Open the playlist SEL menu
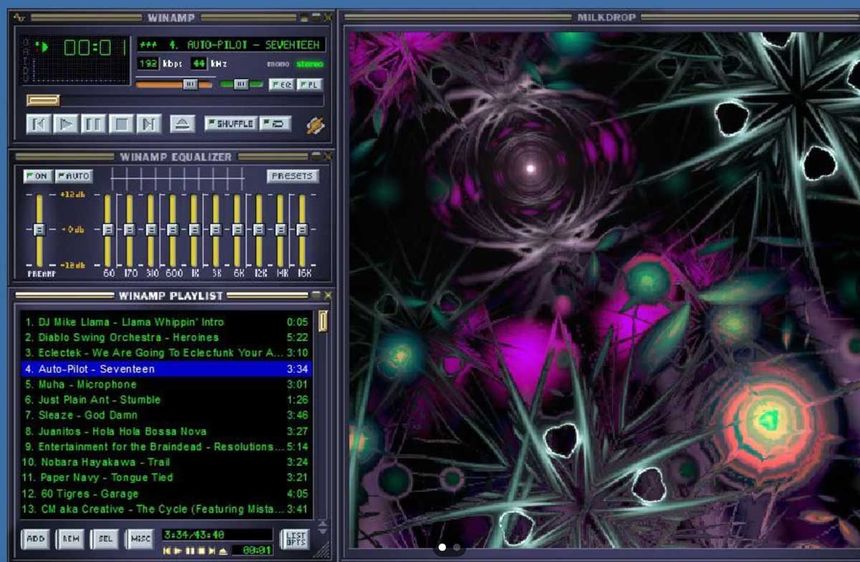860x562 pixels. pyautogui.click(x=105, y=539)
